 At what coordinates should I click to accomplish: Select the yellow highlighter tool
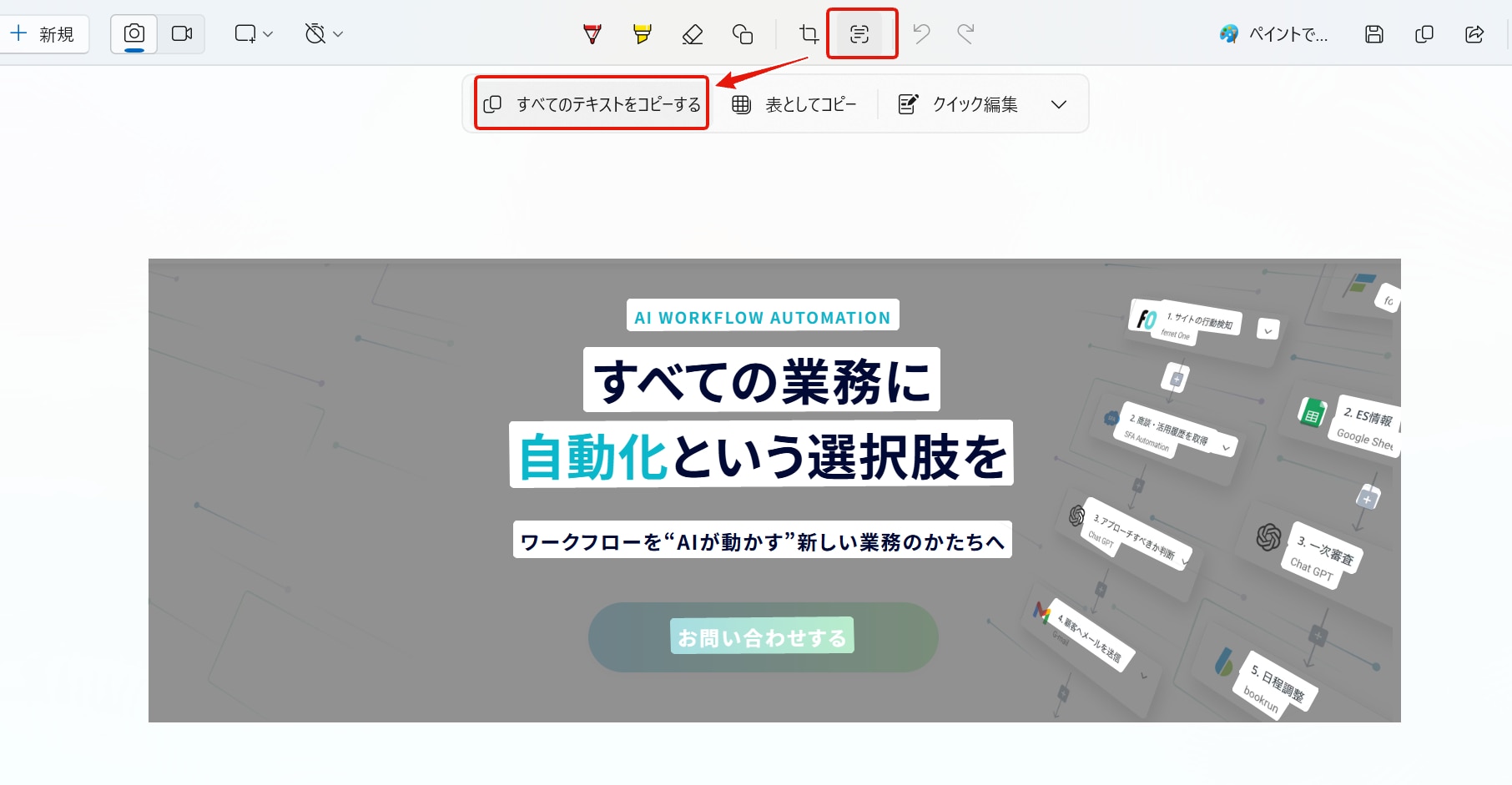click(642, 34)
